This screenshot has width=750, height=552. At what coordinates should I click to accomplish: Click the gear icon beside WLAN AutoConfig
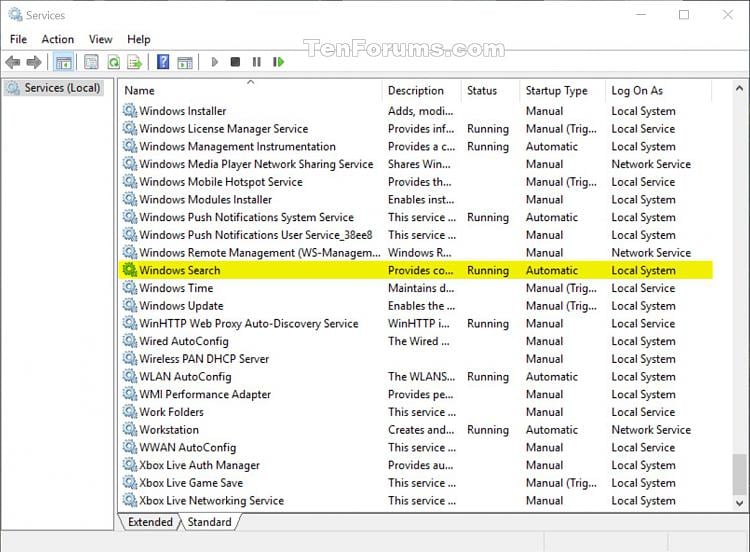point(130,376)
